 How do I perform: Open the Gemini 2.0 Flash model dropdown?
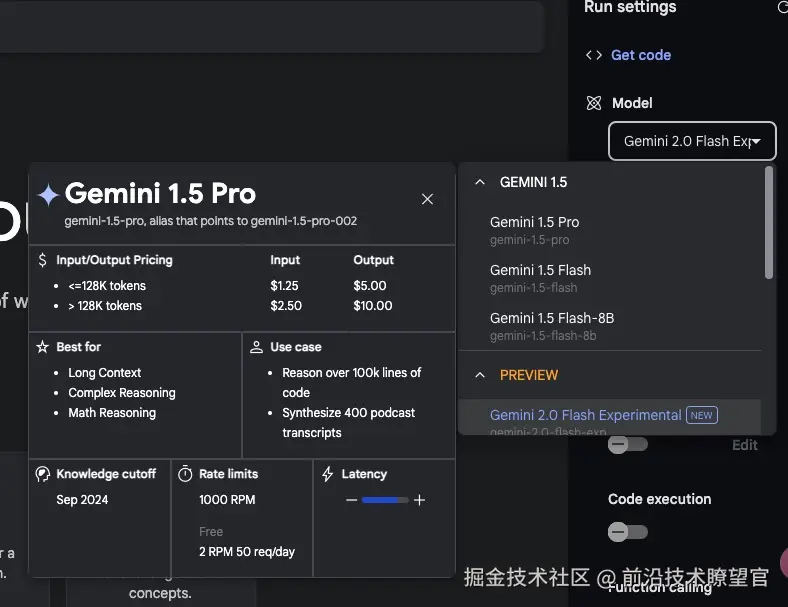coord(692,141)
